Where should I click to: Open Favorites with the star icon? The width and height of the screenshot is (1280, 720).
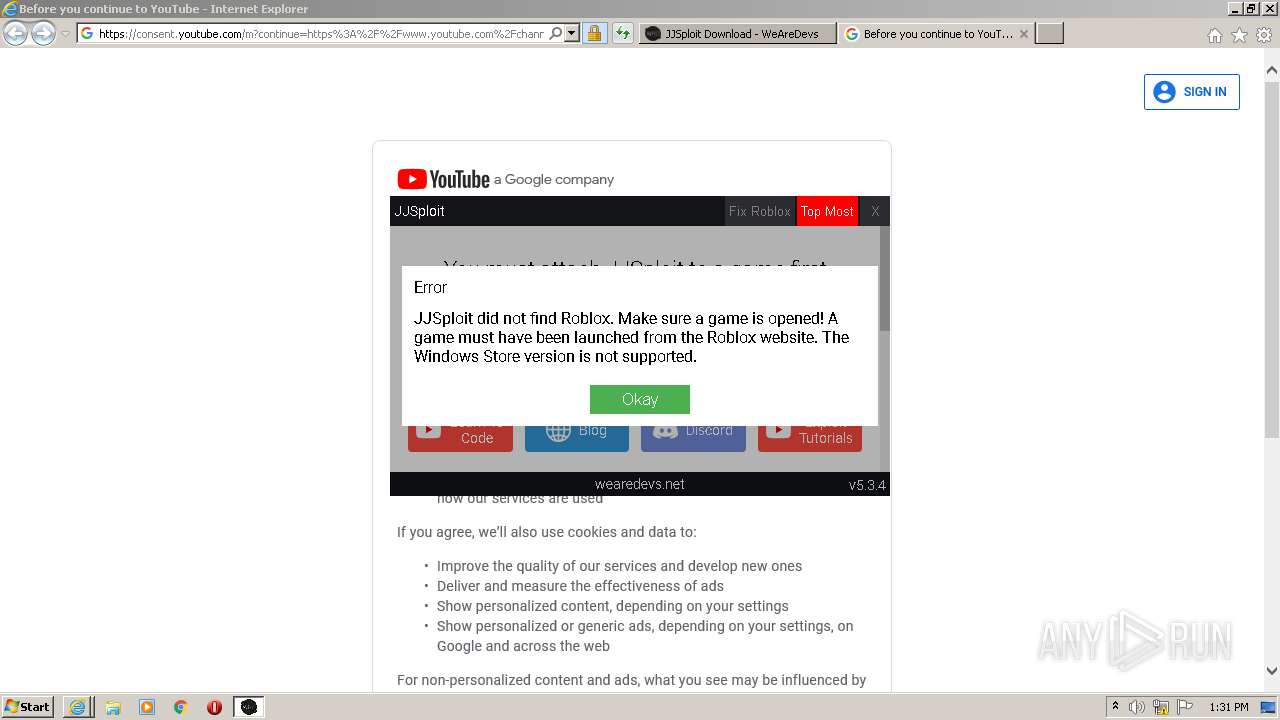click(x=1239, y=35)
